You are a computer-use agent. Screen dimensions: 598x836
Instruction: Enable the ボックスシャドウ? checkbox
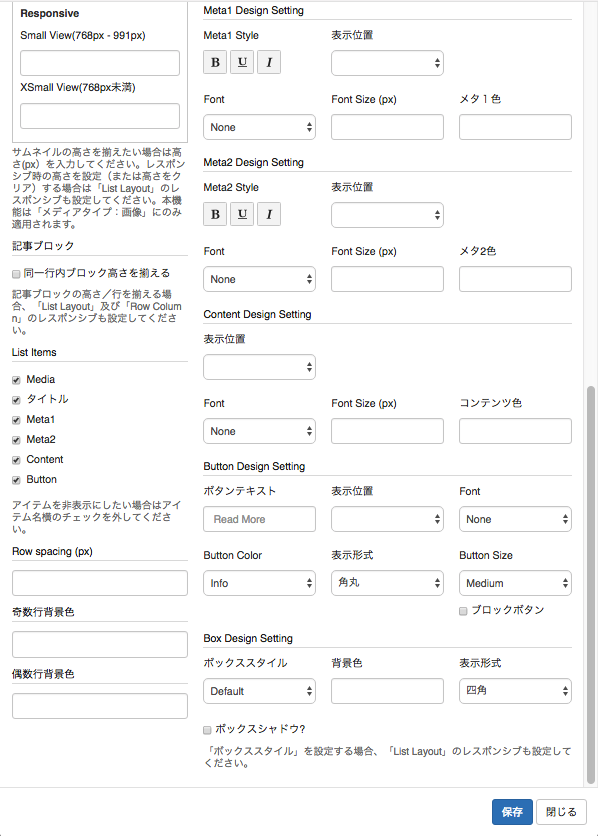(x=207, y=730)
